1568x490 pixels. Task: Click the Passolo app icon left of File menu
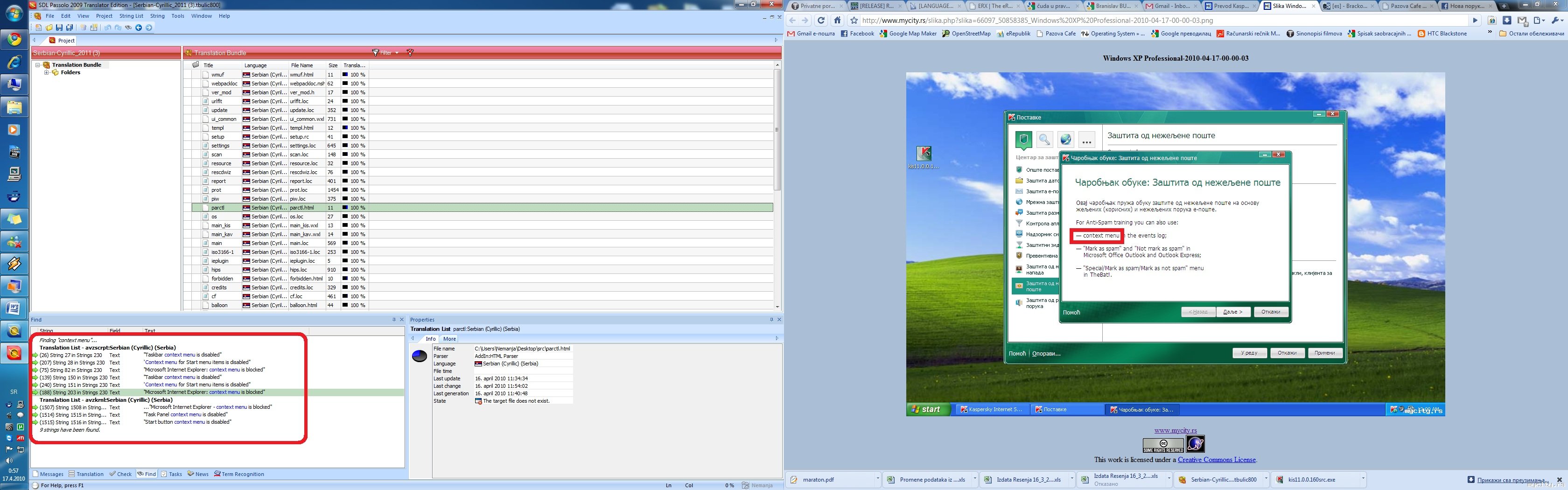(x=38, y=16)
